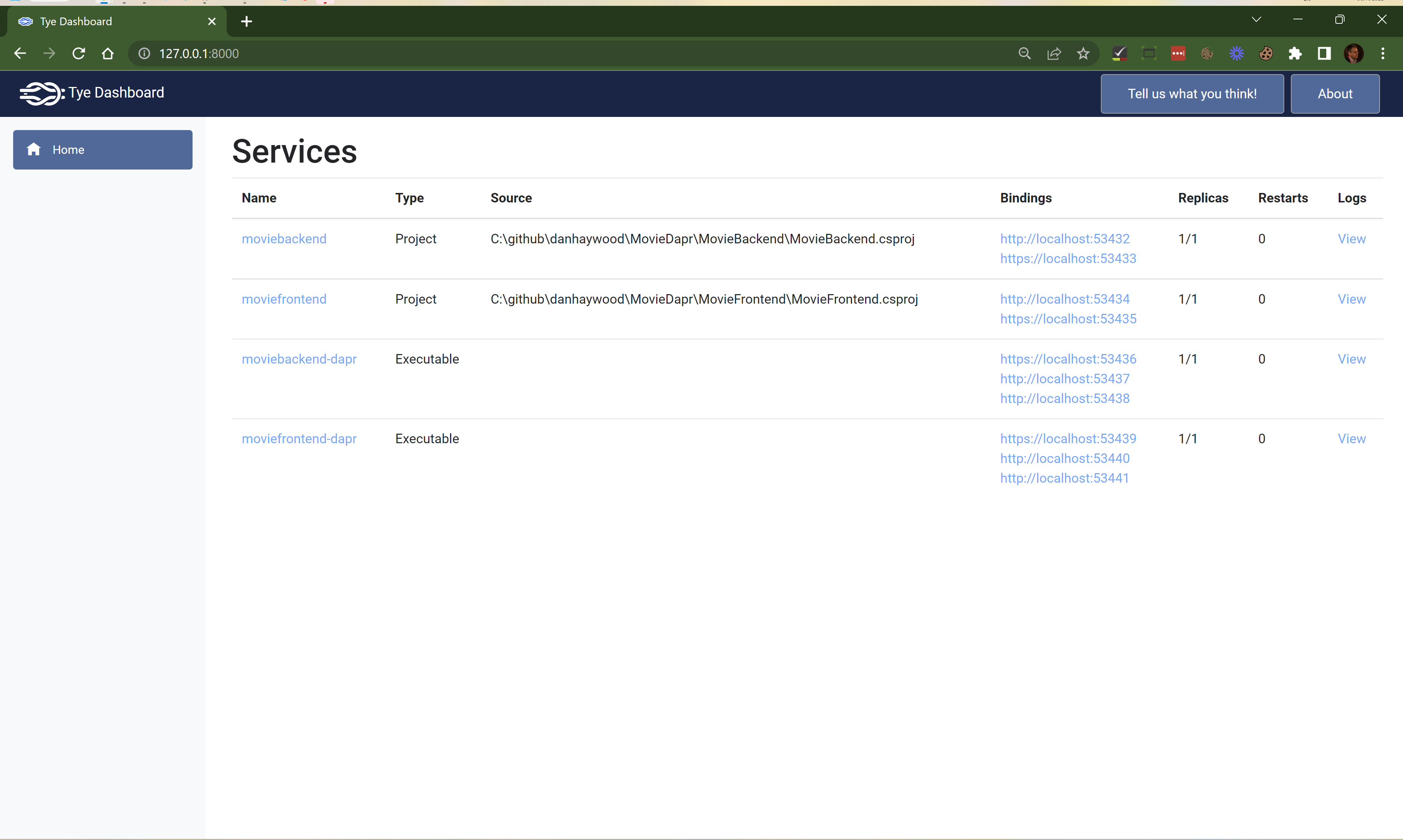The height and width of the screenshot is (840, 1403).
Task: Click the browser home icon
Action: point(107,53)
